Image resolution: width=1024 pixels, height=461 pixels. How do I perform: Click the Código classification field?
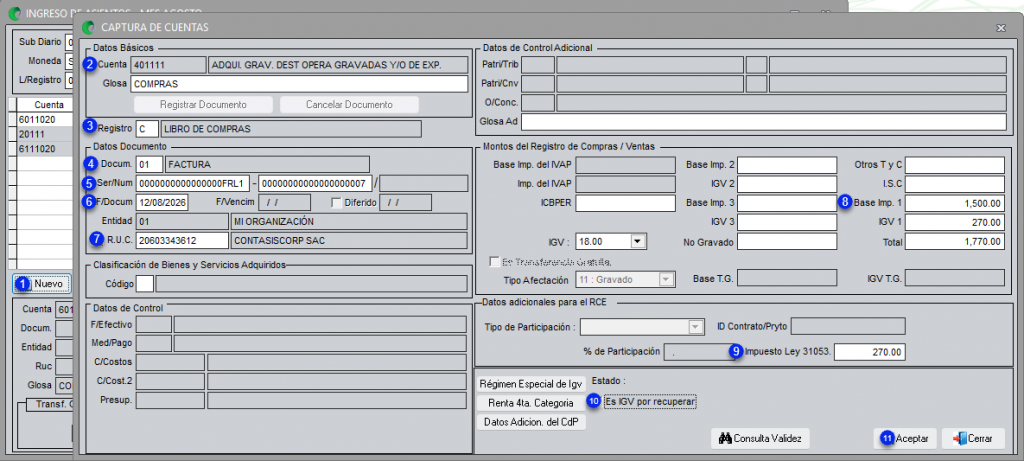pyautogui.click(x=145, y=283)
